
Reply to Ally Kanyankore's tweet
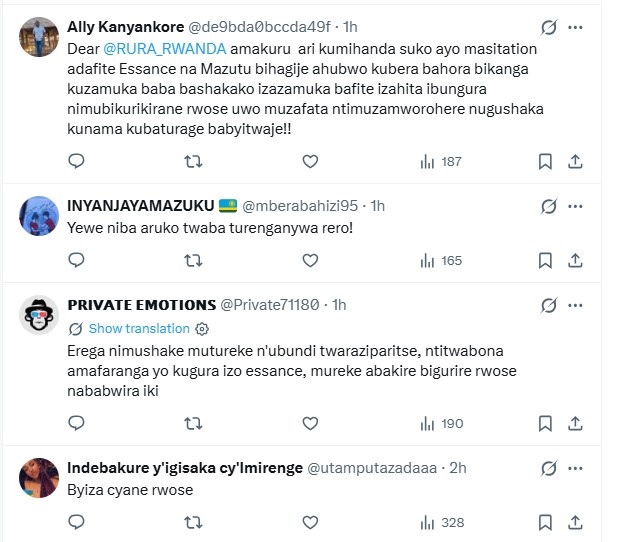76,161
